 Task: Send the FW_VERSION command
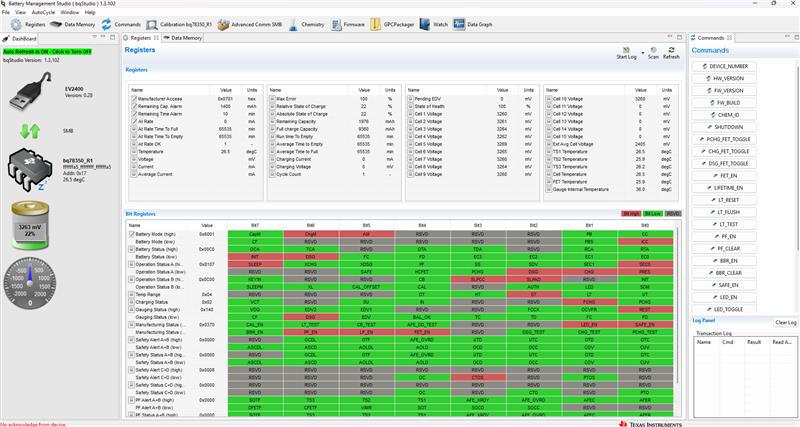pos(724,91)
